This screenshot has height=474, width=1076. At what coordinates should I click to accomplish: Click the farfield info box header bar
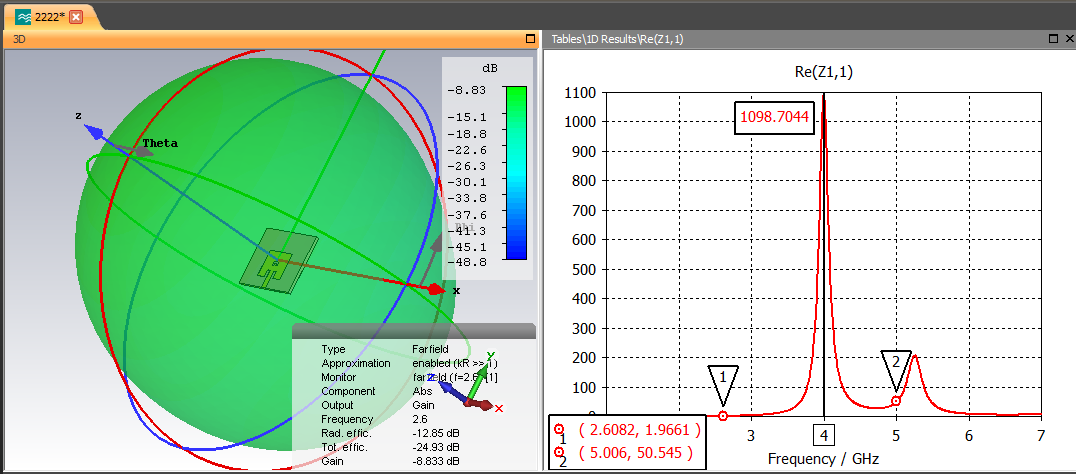(x=414, y=331)
